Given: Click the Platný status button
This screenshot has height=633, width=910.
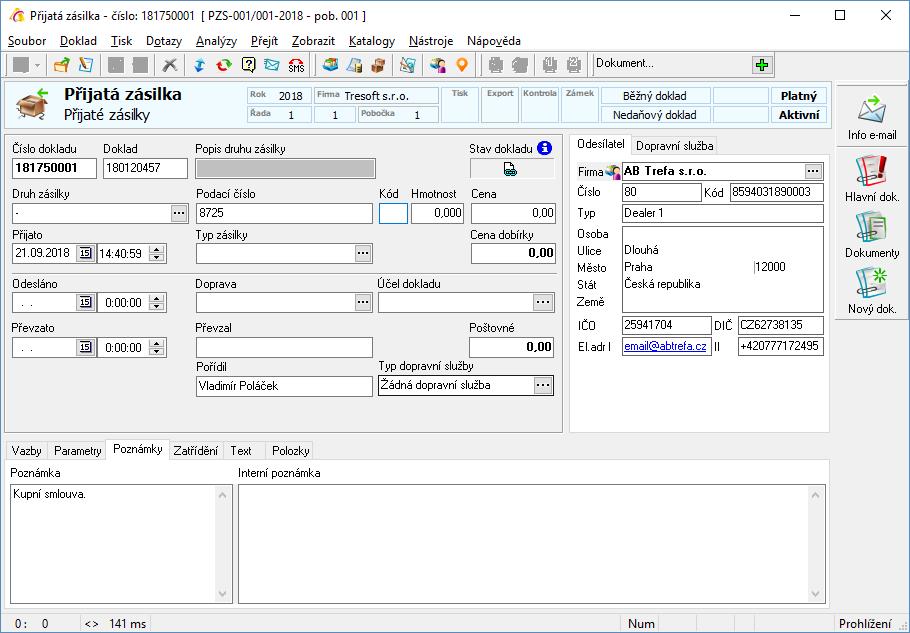Looking at the screenshot, I should pyautogui.click(x=799, y=96).
